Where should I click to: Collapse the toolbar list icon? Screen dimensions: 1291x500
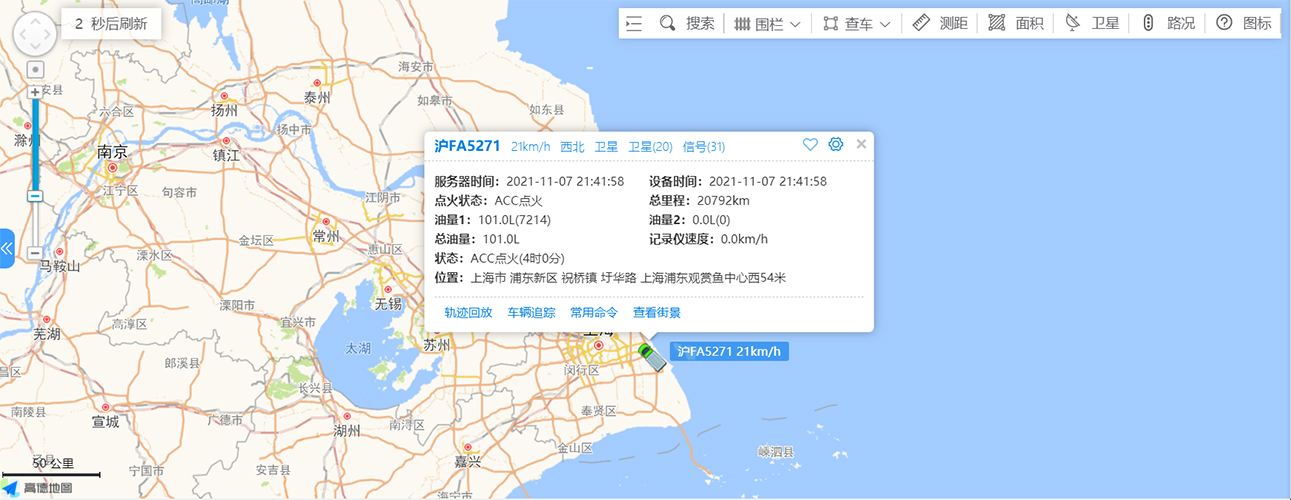(634, 23)
